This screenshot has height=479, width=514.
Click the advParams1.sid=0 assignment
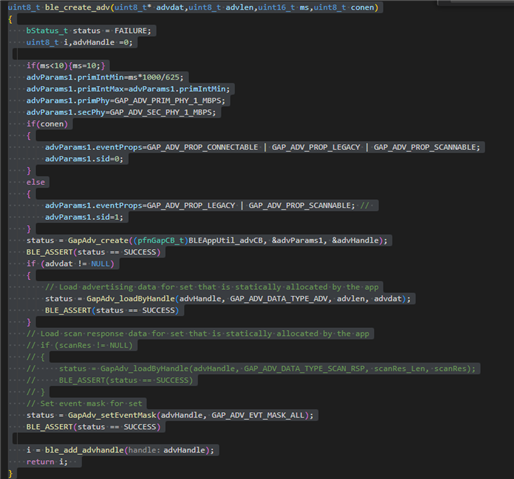click(x=84, y=159)
